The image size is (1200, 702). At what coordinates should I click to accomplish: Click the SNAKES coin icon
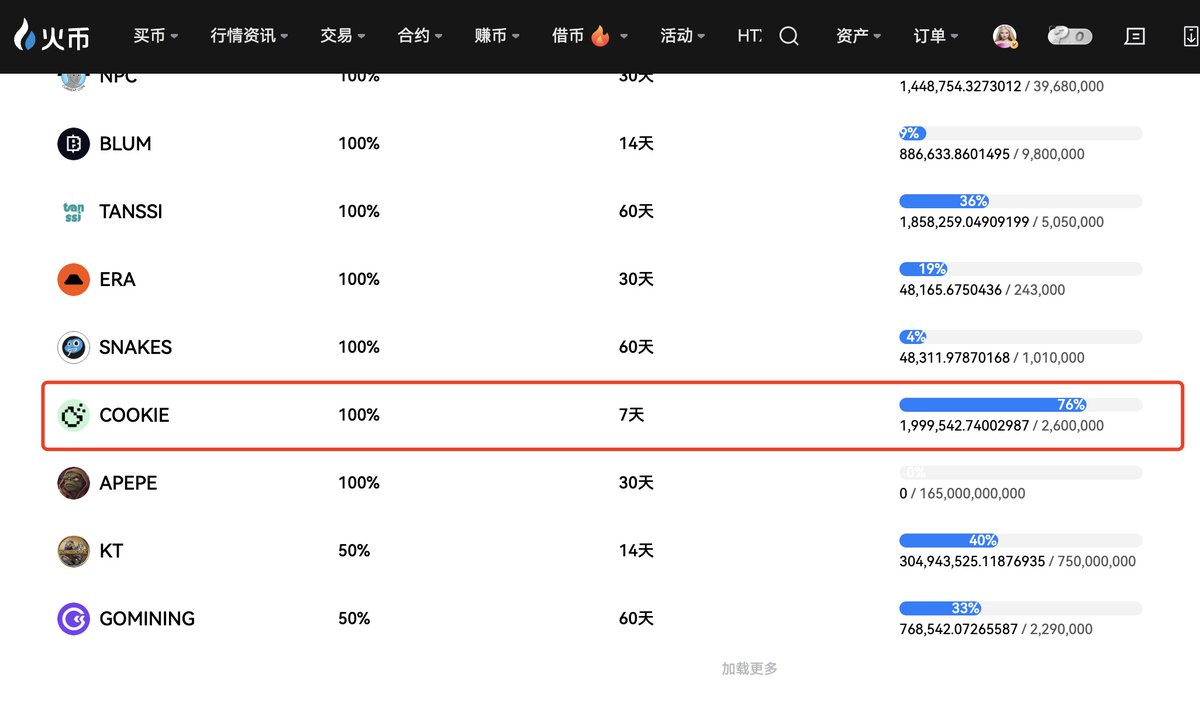click(x=74, y=347)
